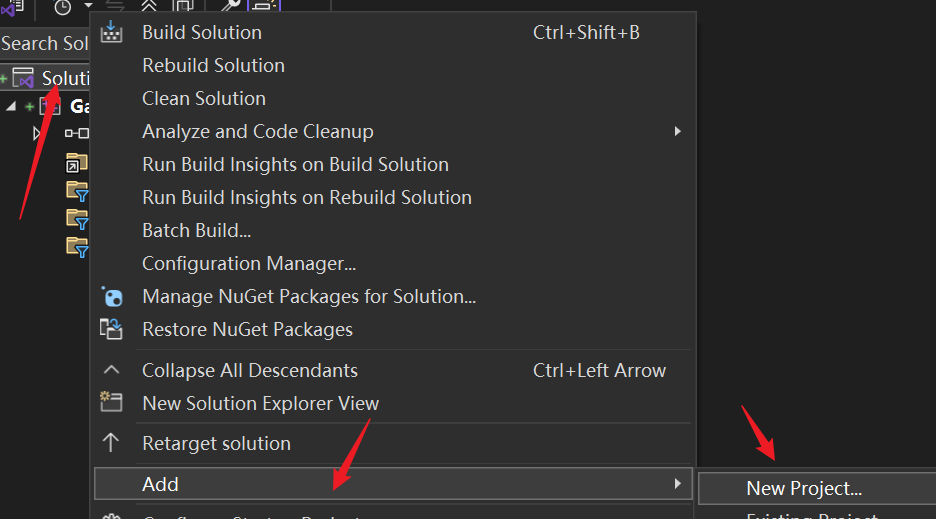Open the Analyze and Code Cleanup submenu arrow
The image size is (936, 519).
coord(677,131)
